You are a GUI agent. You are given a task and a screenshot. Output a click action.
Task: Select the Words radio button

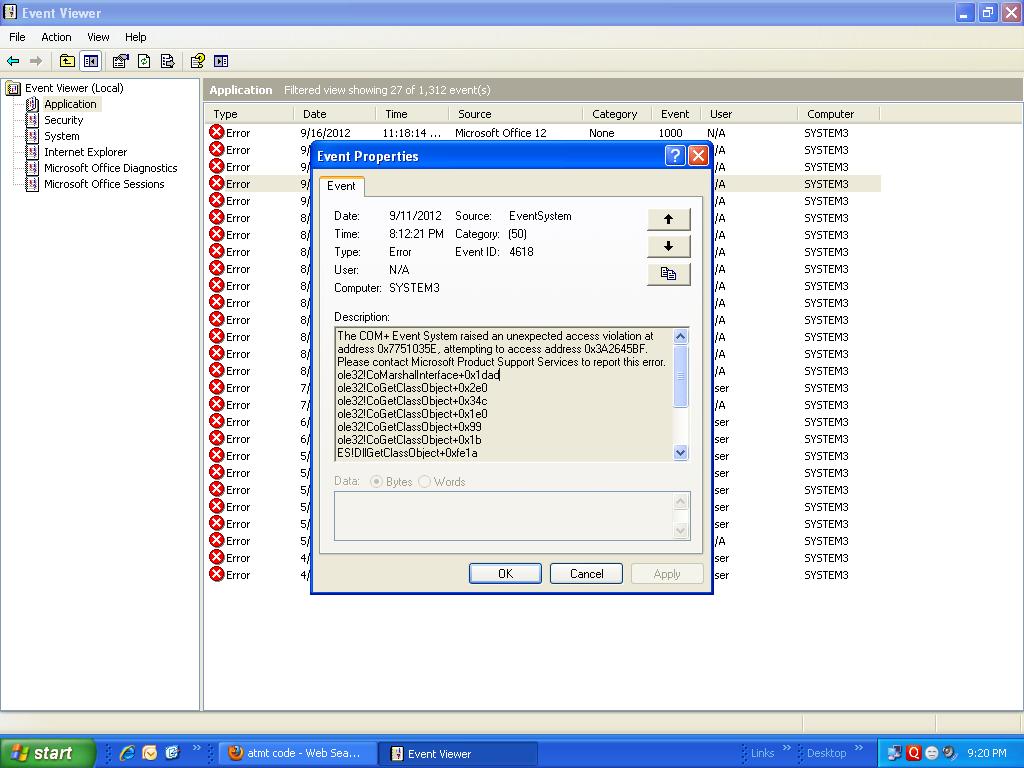(x=424, y=481)
